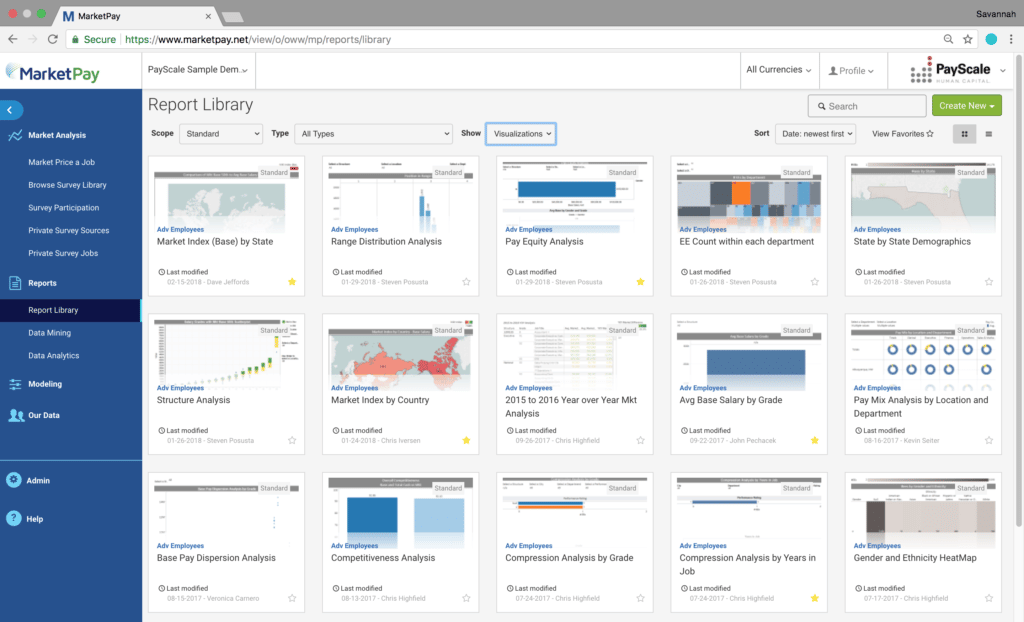Expand the chevron next to PayScale logo
Screen dimensions: 1024x622
point(1002,71)
